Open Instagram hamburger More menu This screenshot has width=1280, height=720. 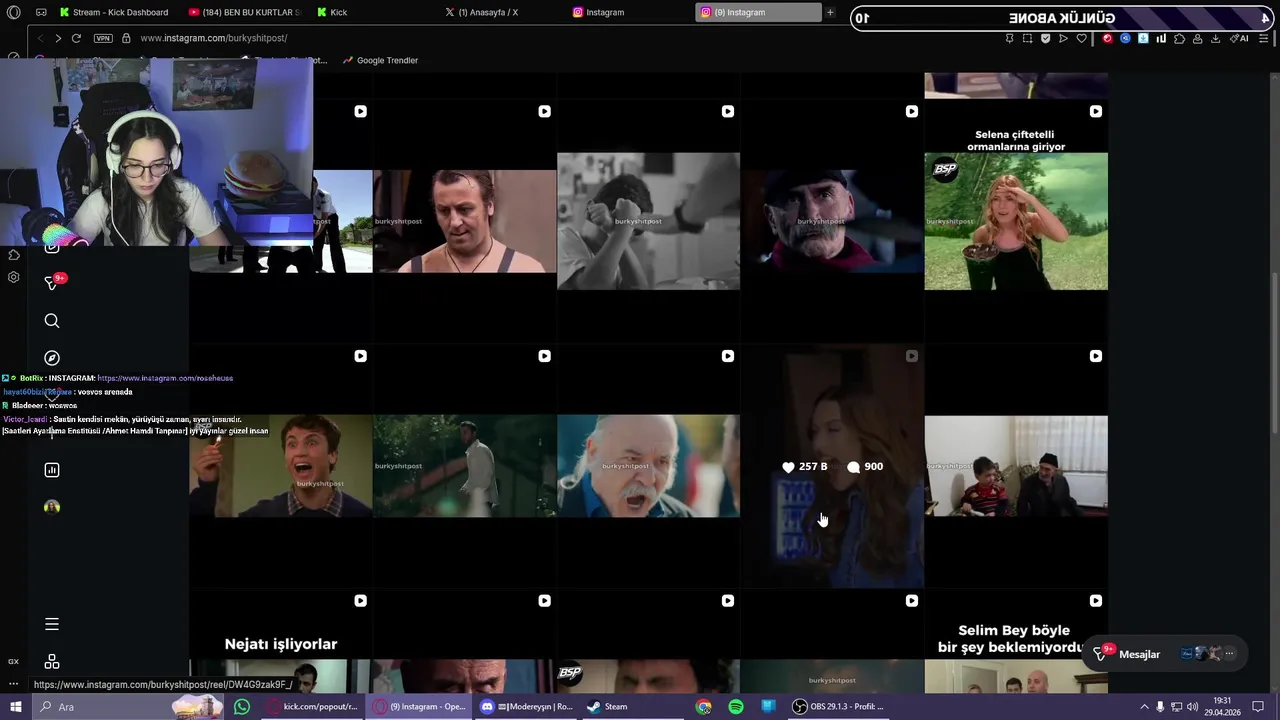pyautogui.click(x=52, y=624)
